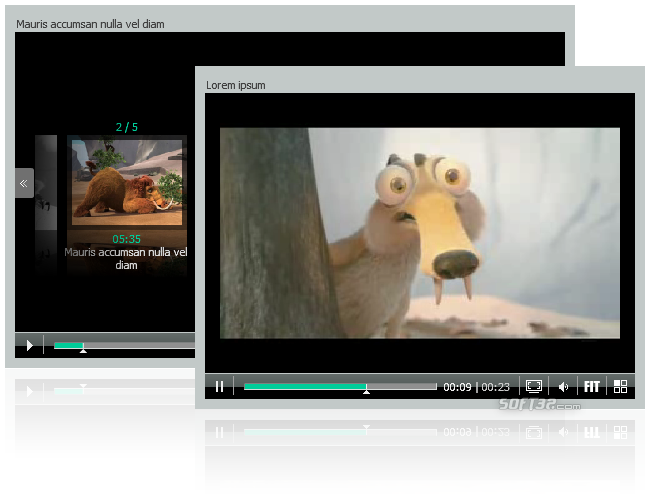
Task: Mute the volume speaker icon
Action: click(x=563, y=387)
